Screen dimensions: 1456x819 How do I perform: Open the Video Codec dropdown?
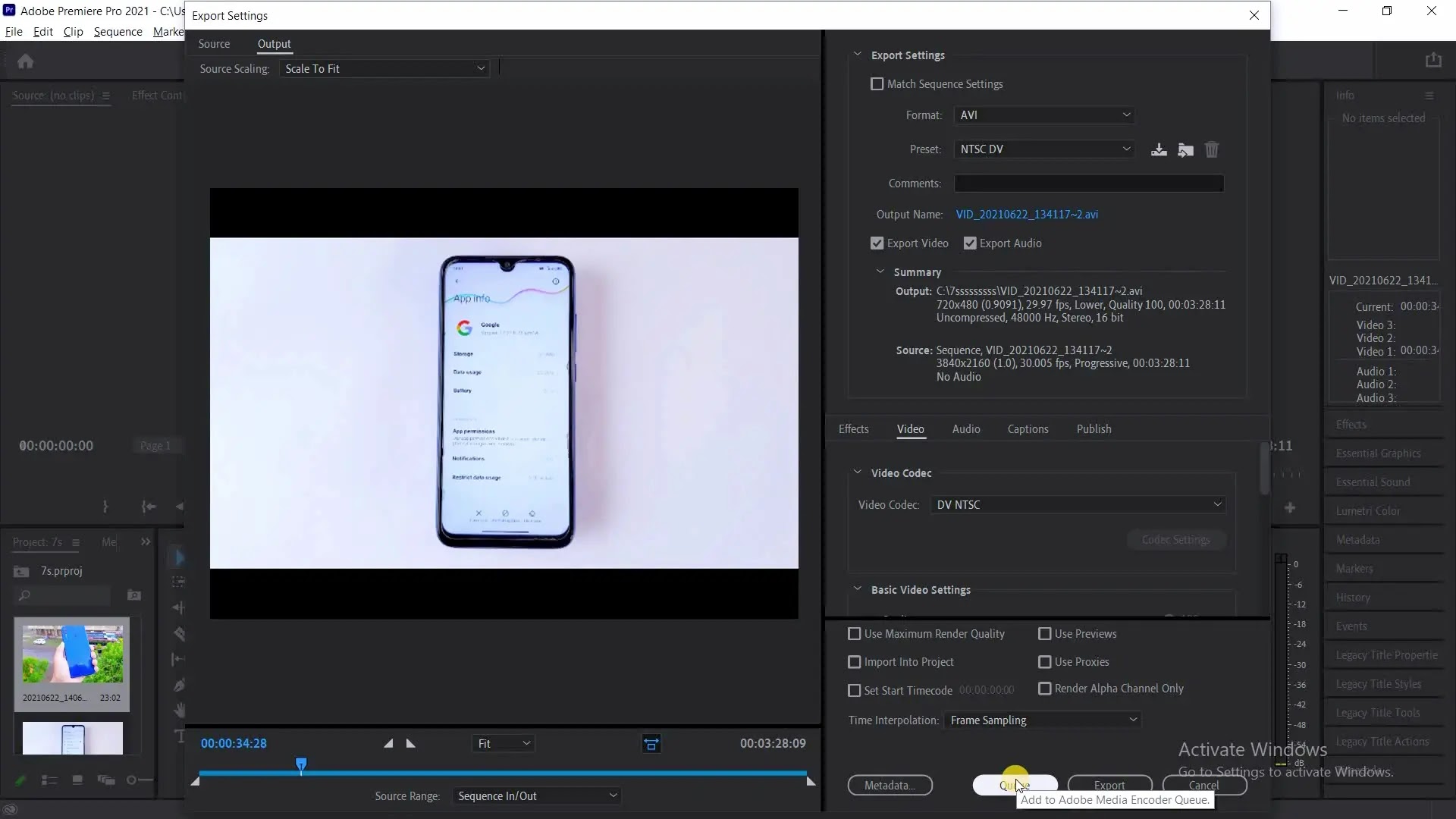point(1078,505)
